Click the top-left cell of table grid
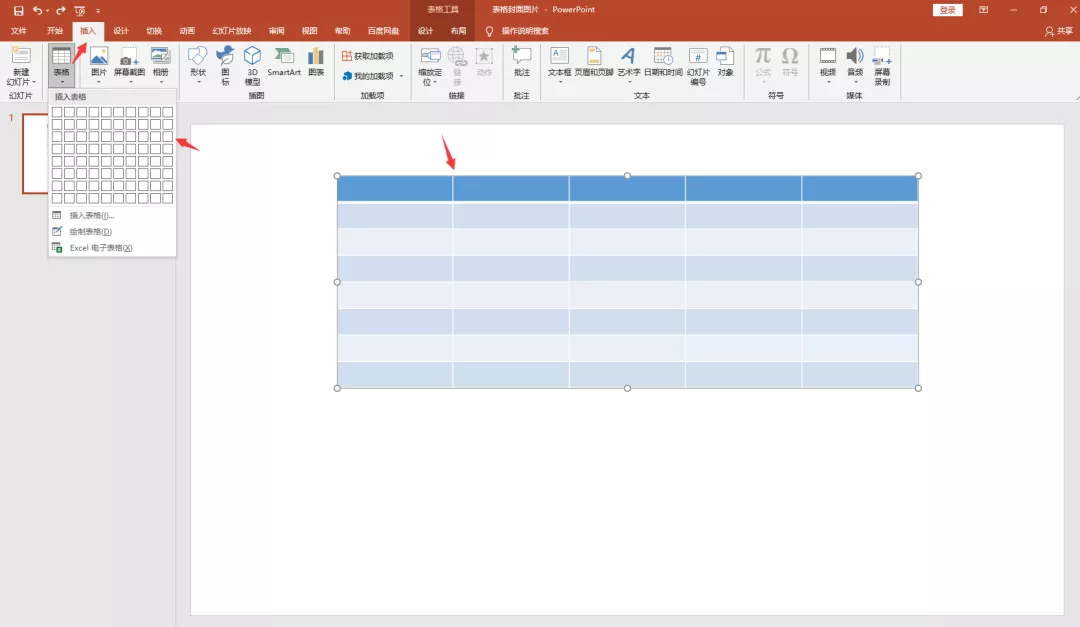The height and width of the screenshot is (627, 1080). coord(57,112)
